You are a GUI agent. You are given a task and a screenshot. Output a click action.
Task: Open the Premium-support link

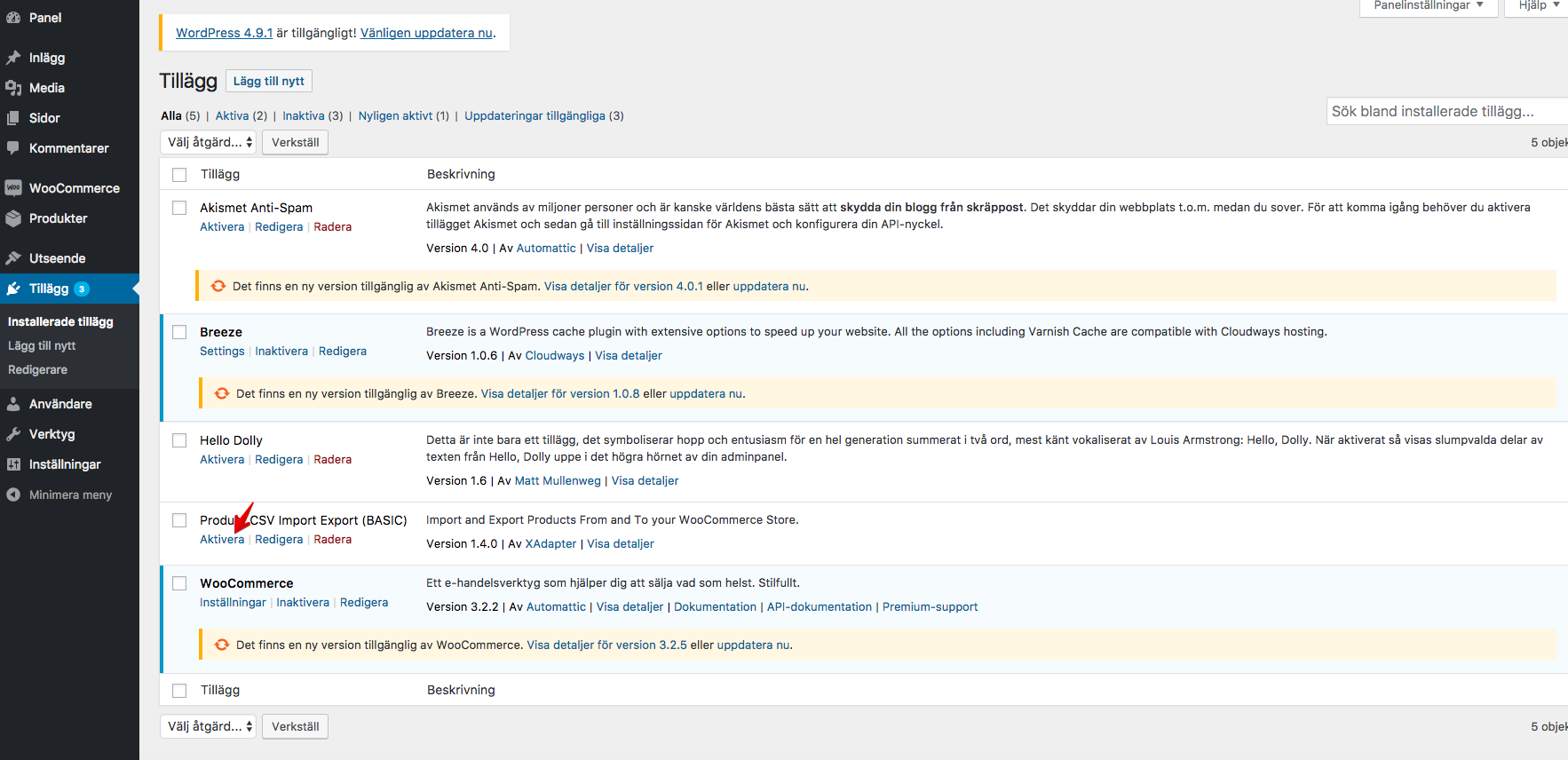[930, 607]
